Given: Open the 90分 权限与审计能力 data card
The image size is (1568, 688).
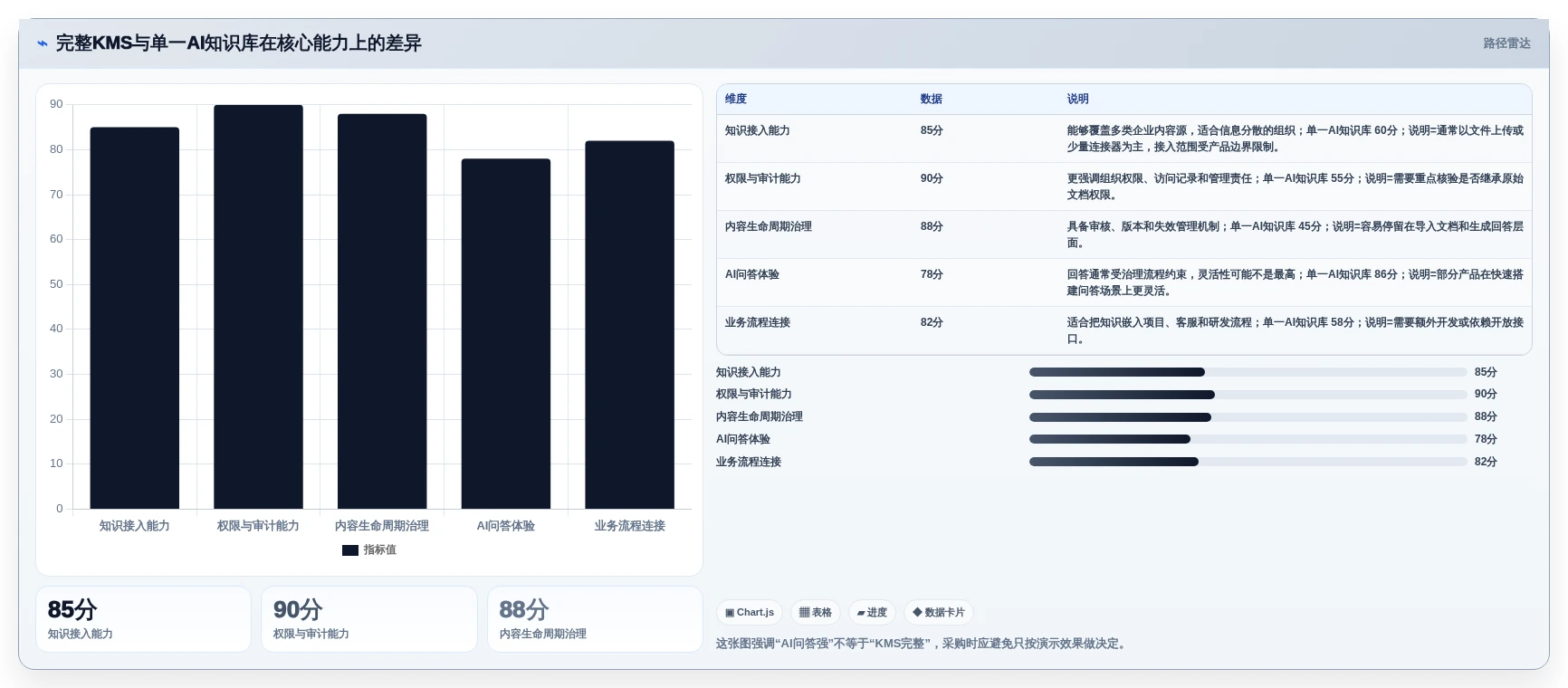Looking at the screenshot, I should click(369, 619).
